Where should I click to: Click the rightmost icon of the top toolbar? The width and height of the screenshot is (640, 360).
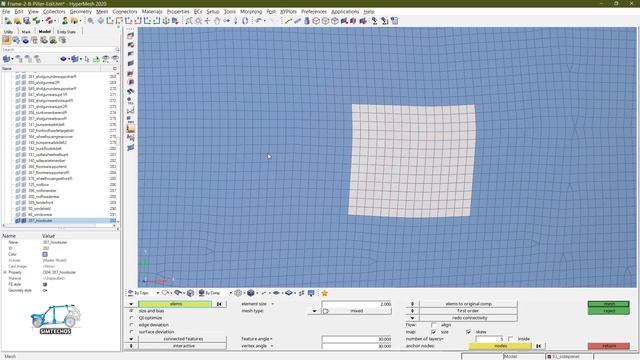(394, 20)
